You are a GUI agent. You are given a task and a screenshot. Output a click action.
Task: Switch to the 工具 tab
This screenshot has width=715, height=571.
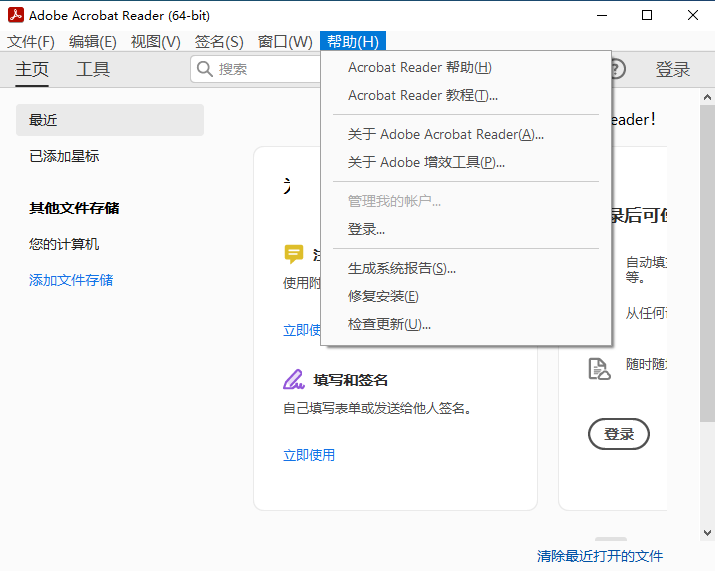(93, 69)
